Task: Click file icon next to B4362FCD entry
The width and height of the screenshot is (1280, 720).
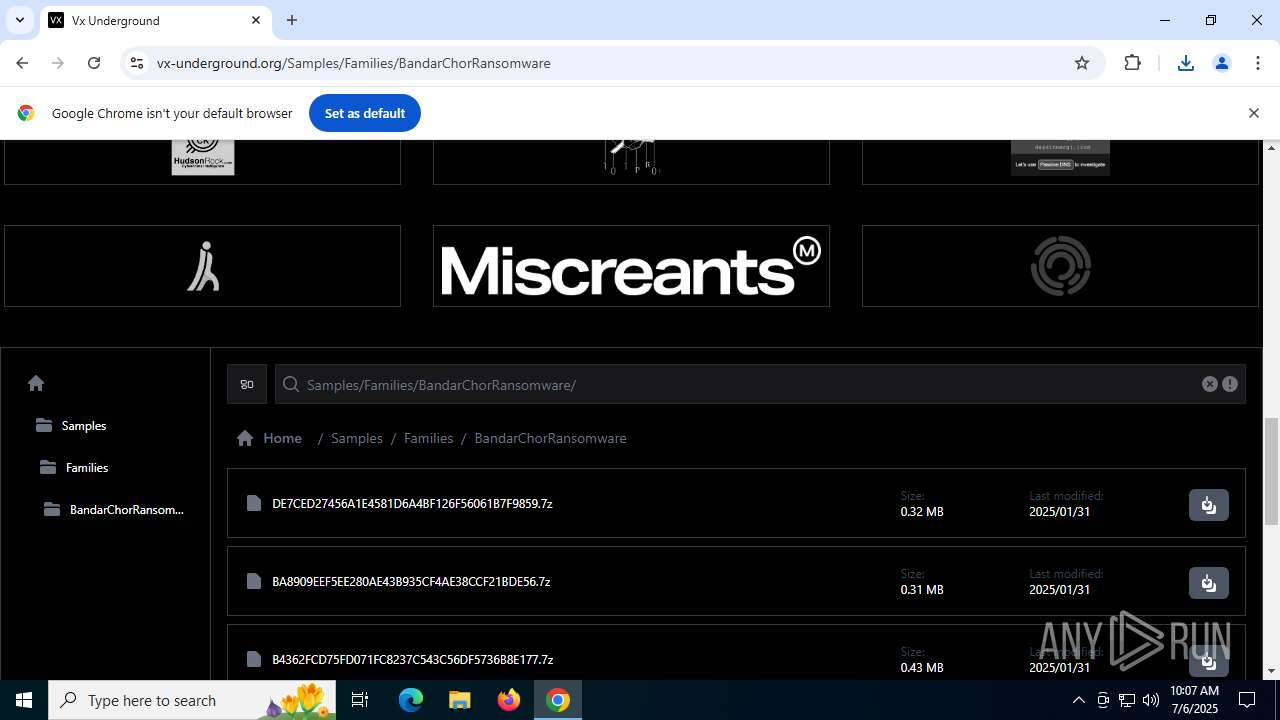Action: [254, 659]
